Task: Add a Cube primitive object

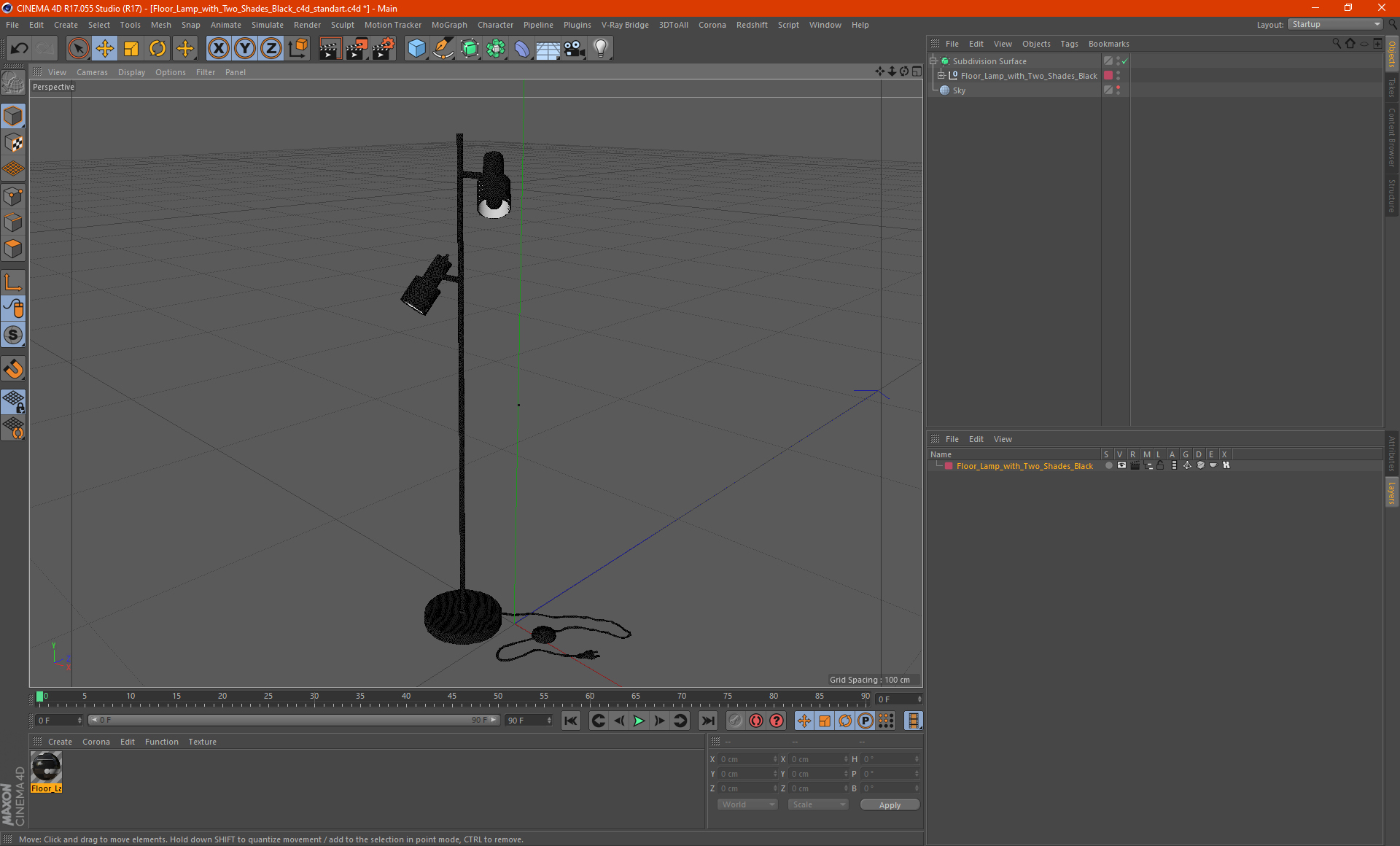Action: click(416, 49)
